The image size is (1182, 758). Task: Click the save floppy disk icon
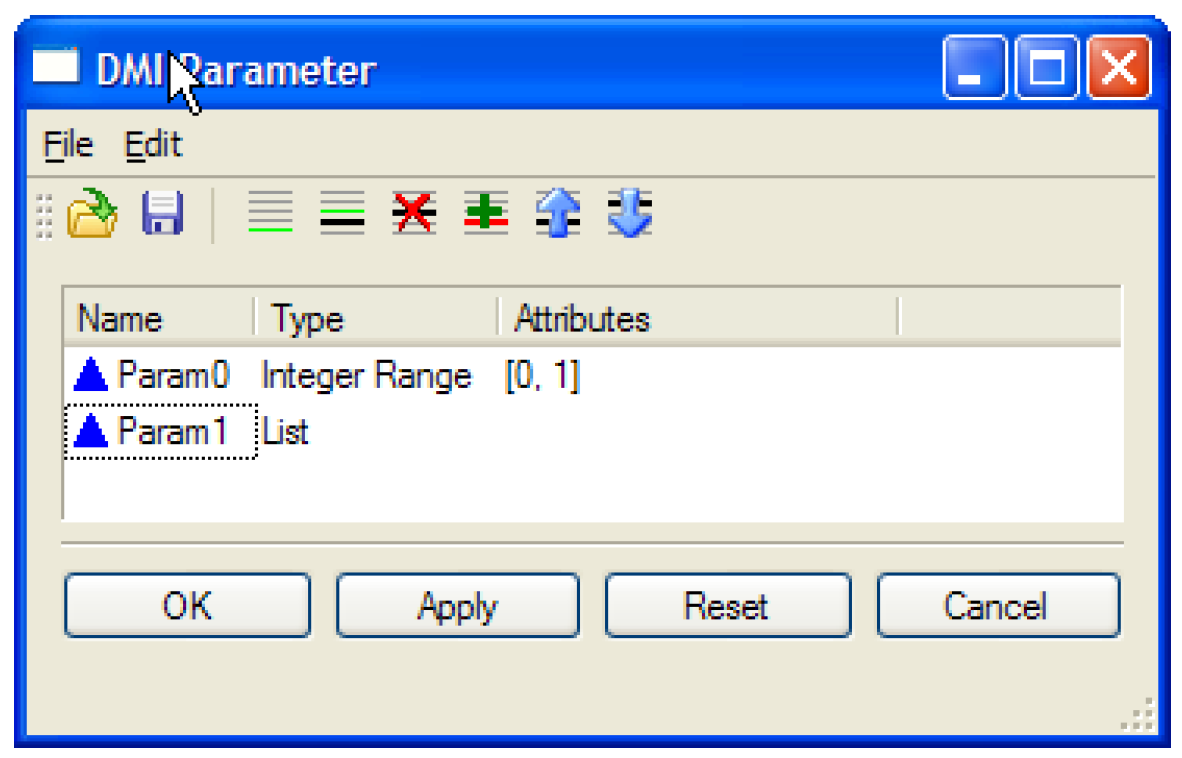[x=162, y=213]
